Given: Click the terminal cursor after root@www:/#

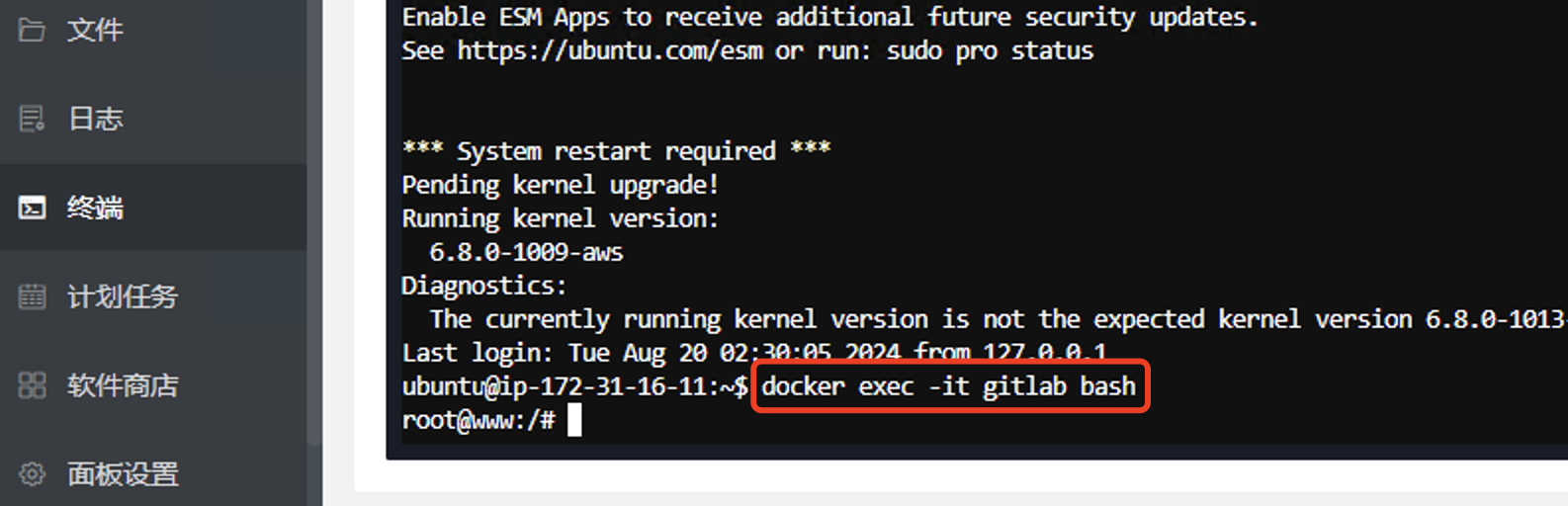Looking at the screenshot, I should coord(574,421).
